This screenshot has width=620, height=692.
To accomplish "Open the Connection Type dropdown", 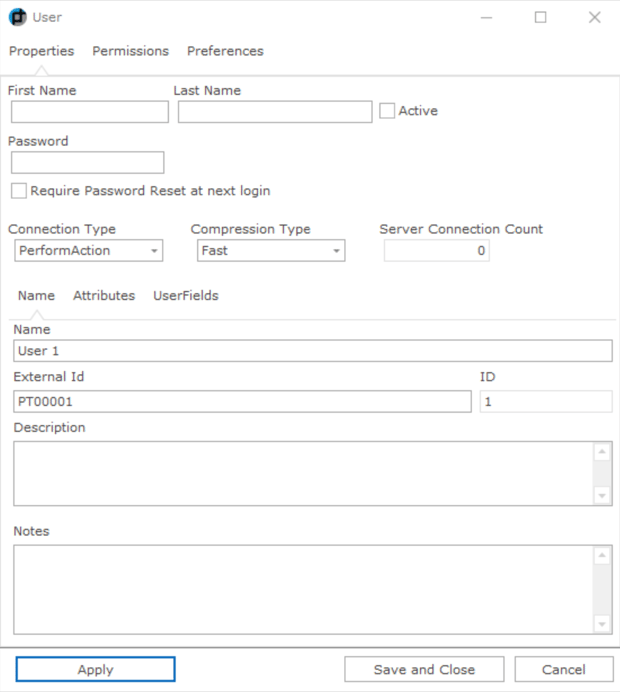I will (x=89, y=251).
